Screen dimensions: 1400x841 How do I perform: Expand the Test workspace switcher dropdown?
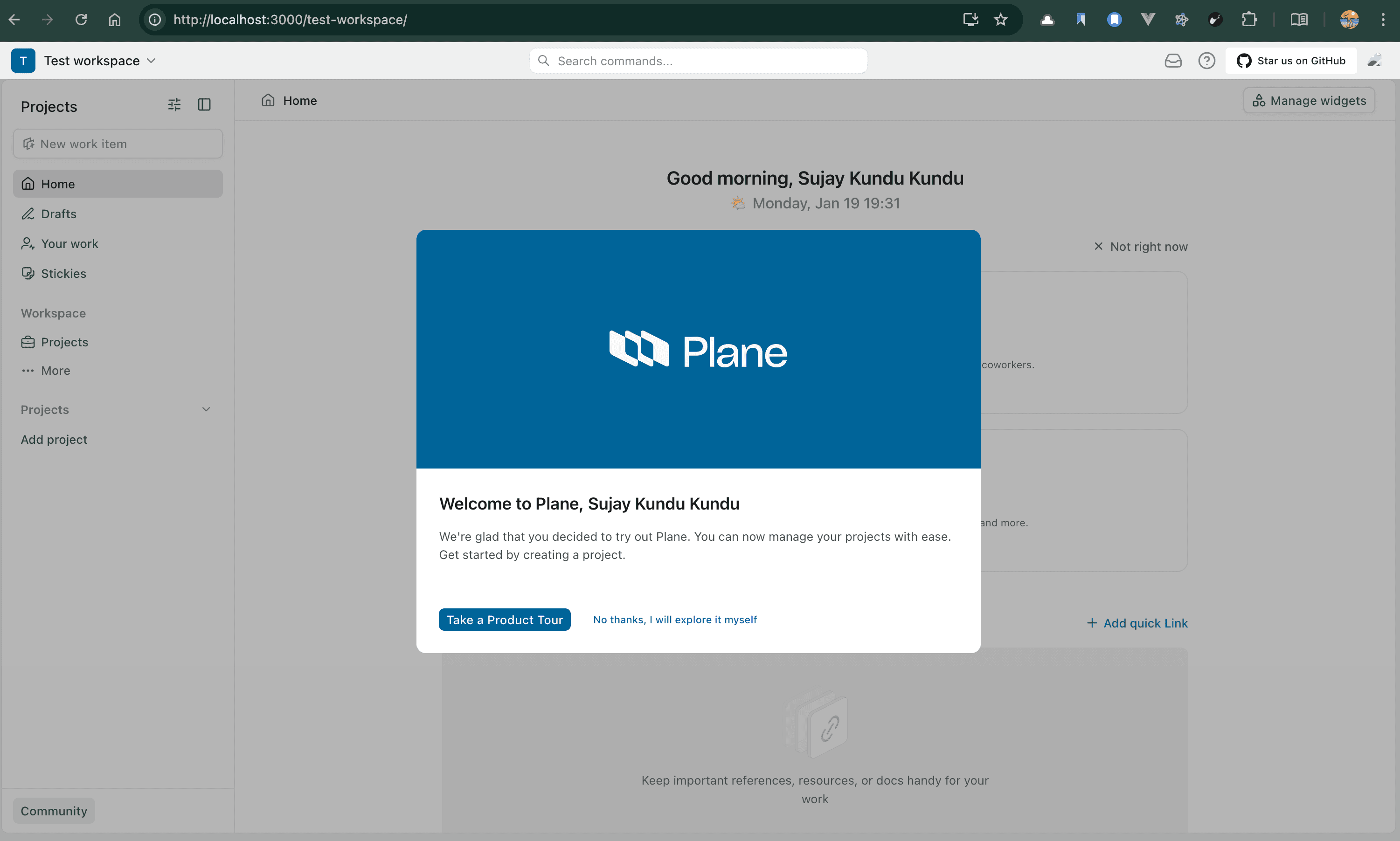[151, 61]
